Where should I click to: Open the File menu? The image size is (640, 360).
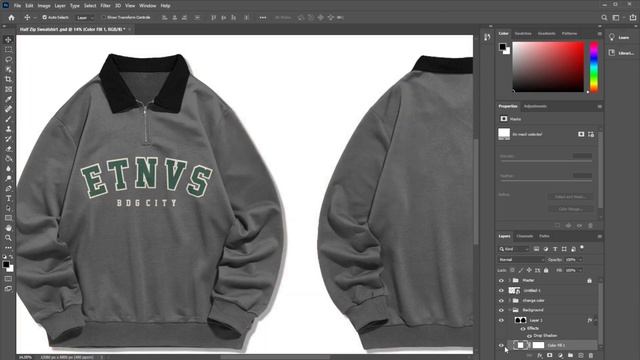point(17,6)
